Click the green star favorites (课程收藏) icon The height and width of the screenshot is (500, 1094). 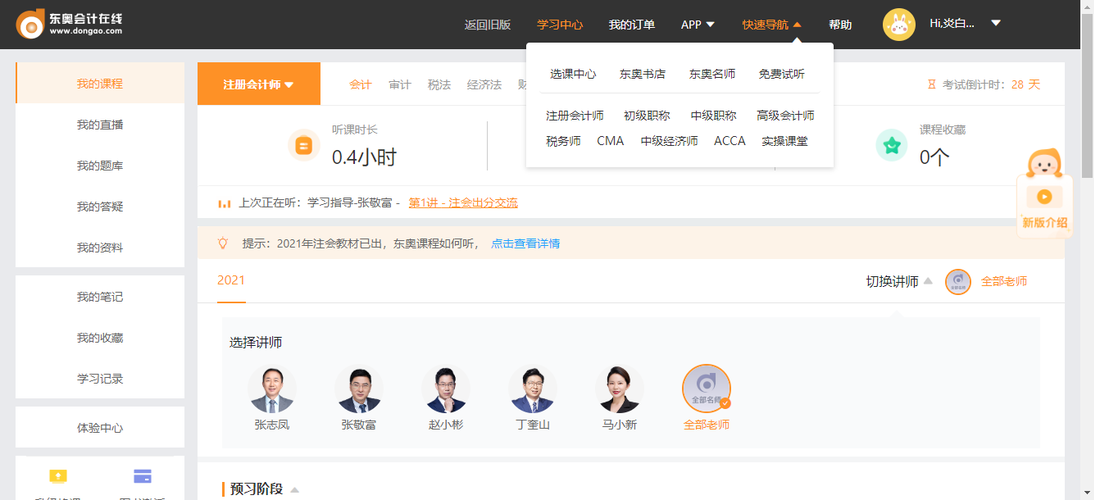pyautogui.click(x=892, y=145)
